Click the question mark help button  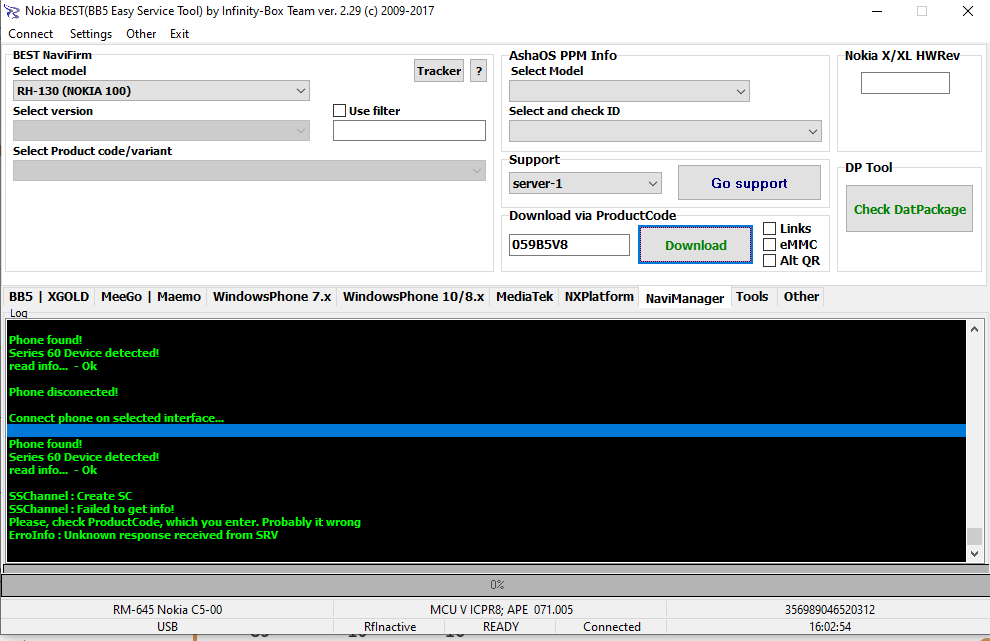(x=479, y=71)
